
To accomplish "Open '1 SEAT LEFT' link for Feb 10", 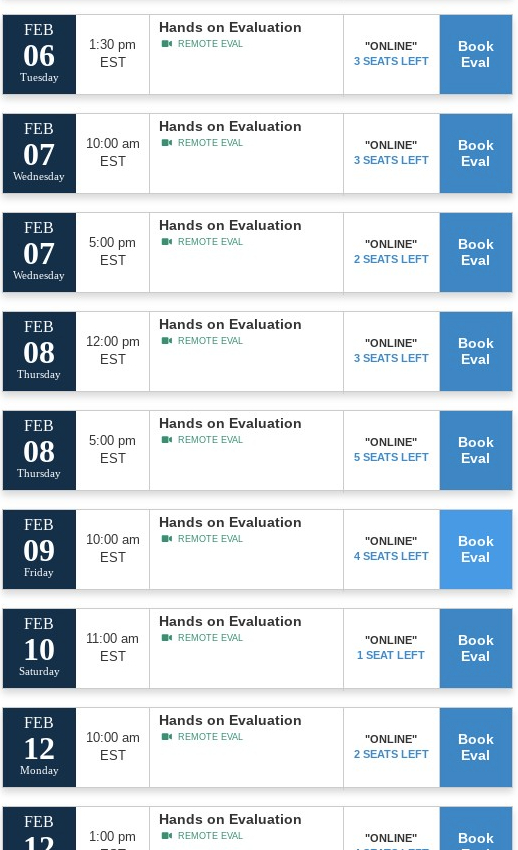I will (x=391, y=655).
